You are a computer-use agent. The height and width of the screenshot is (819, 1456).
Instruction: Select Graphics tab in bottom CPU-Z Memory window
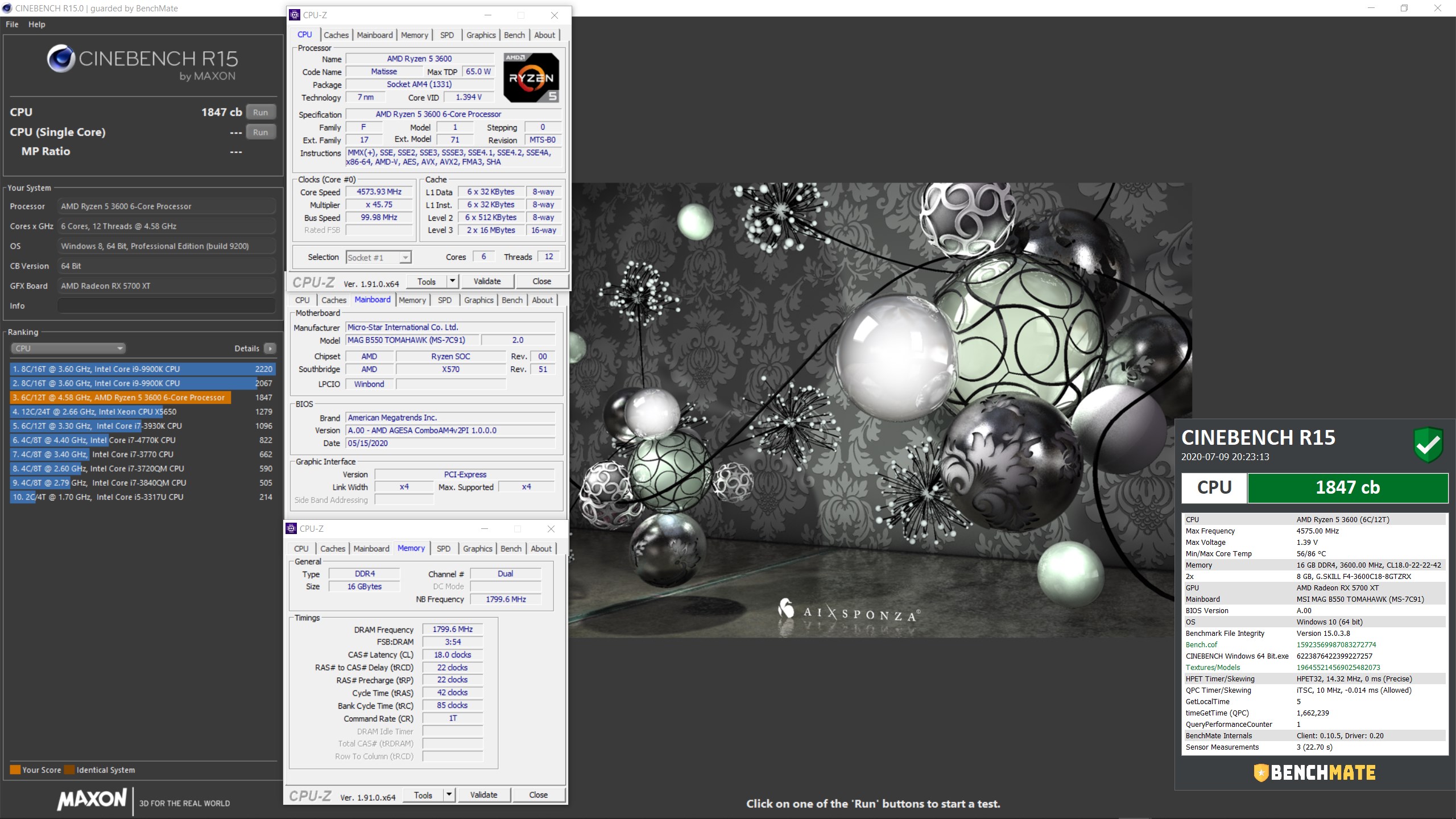478,549
